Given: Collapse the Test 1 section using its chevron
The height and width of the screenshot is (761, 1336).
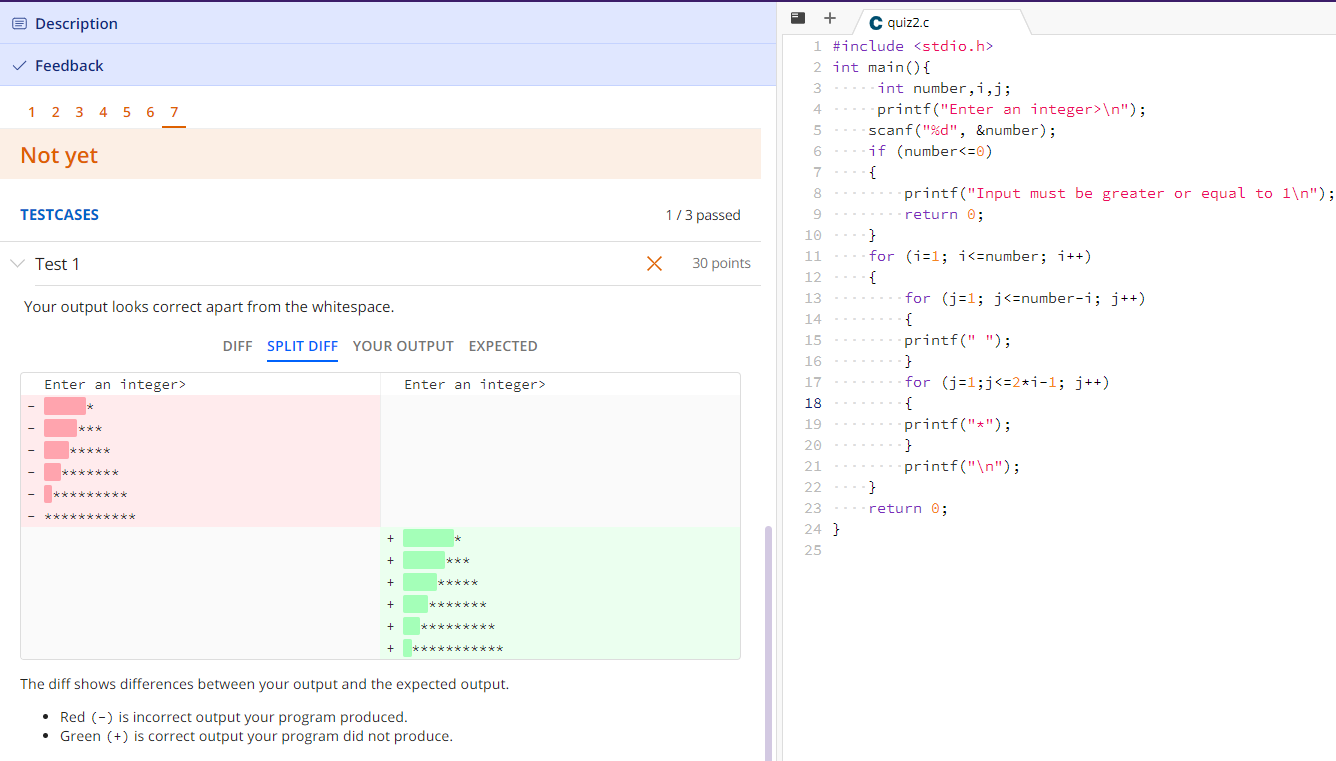Looking at the screenshot, I should click(16, 263).
